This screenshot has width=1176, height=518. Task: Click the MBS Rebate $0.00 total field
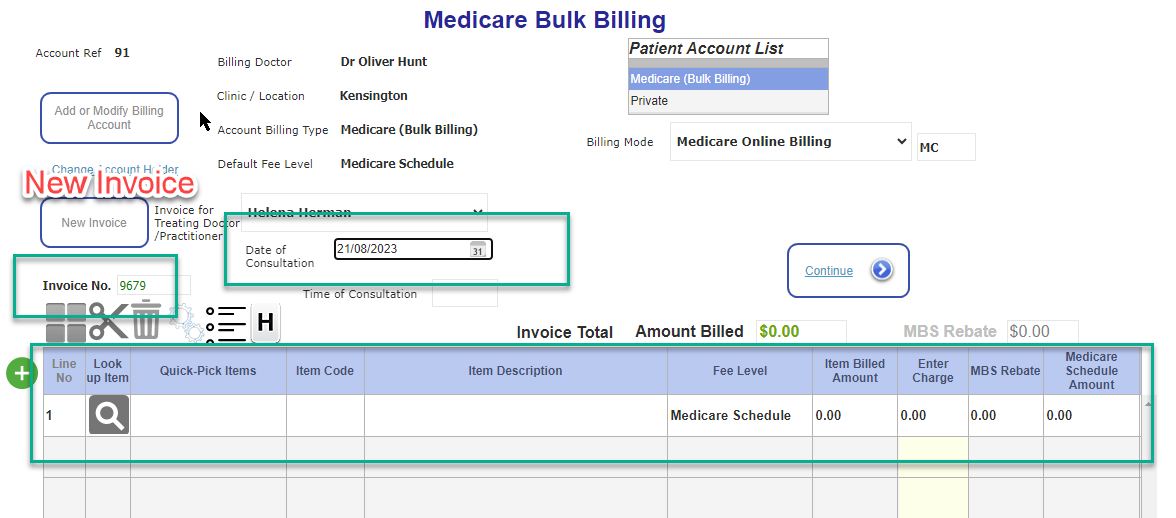point(1042,331)
